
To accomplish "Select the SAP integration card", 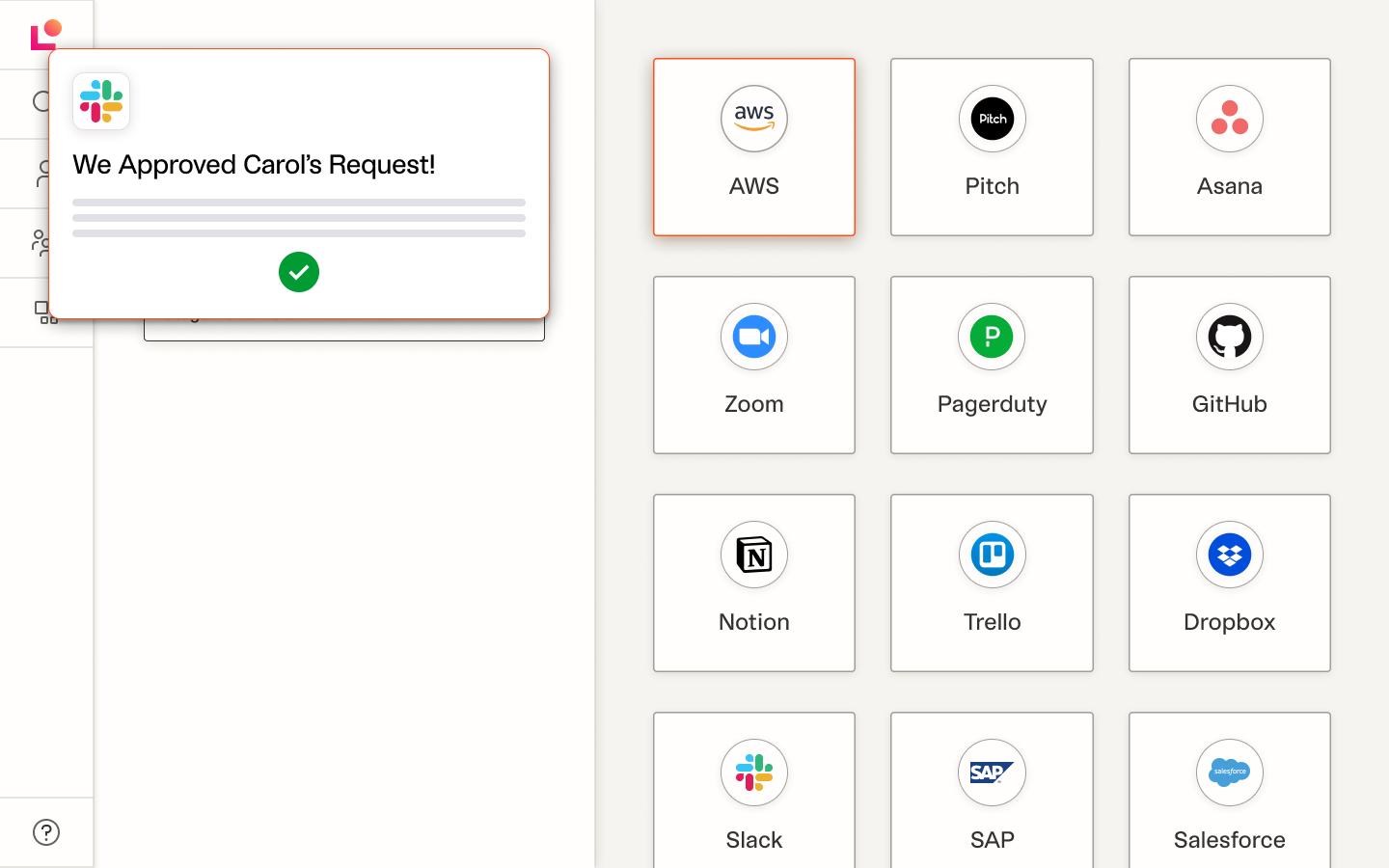I will (x=992, y=790).
